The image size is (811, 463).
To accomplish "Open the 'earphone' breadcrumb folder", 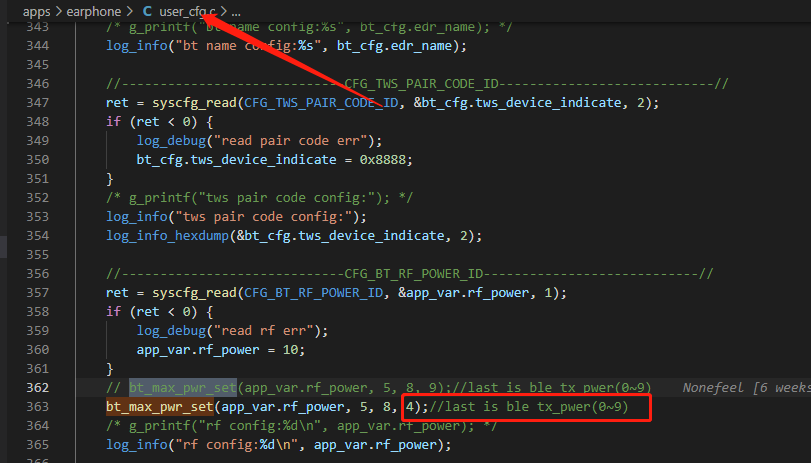I will point(94,11).
